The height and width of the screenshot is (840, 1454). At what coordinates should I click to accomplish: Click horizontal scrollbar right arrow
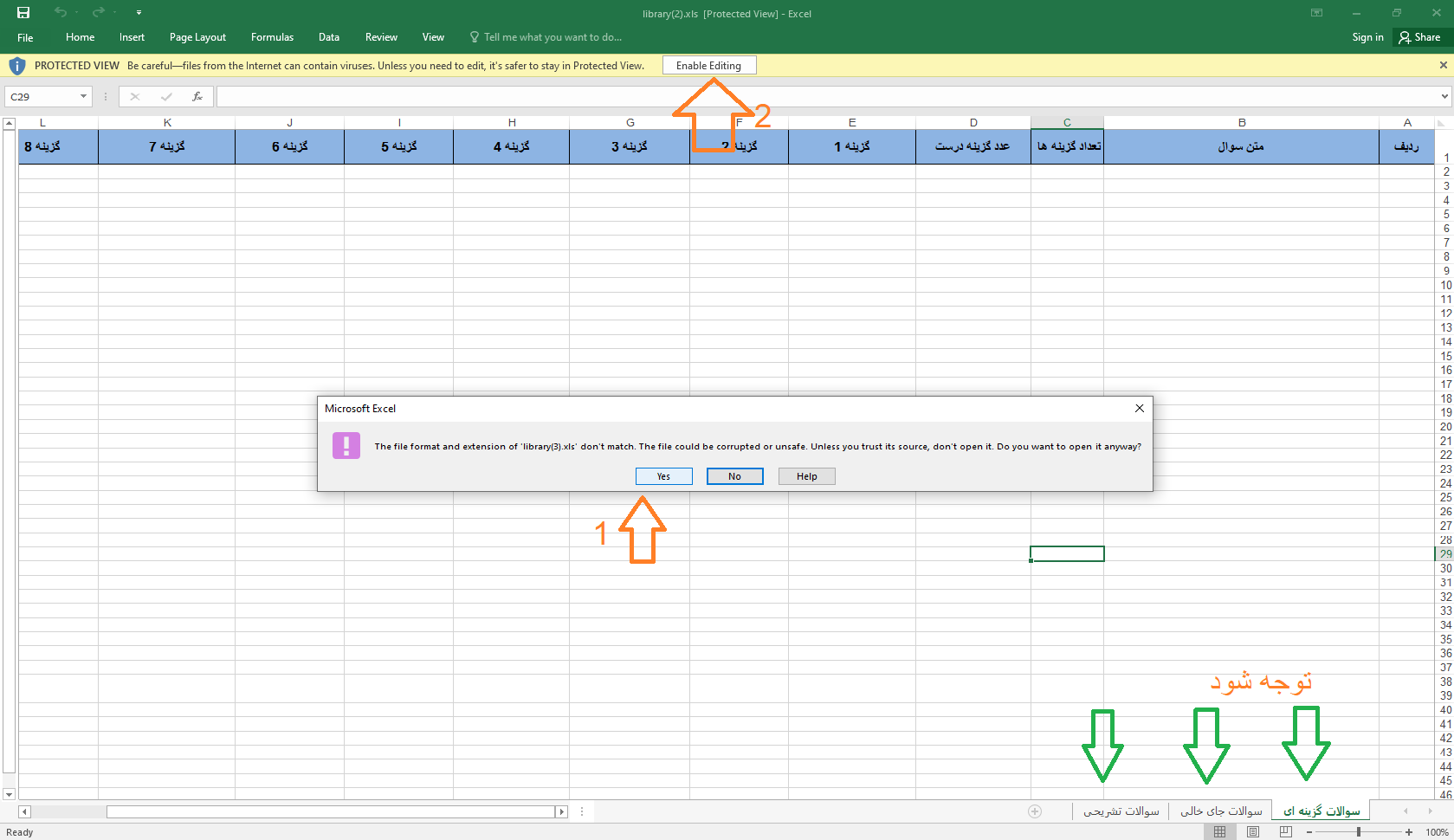(x=561, y=811)
